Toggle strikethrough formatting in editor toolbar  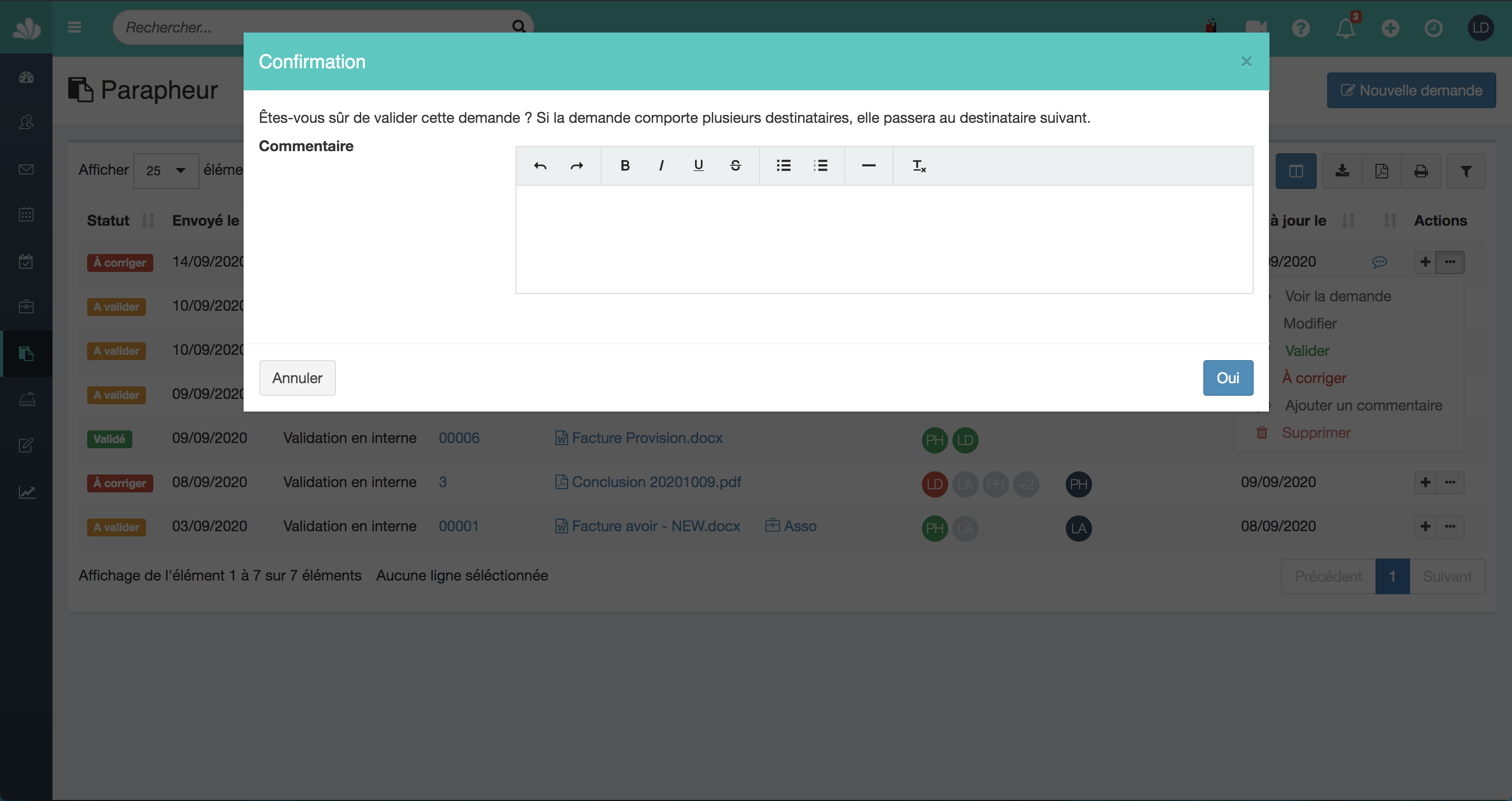(735, 166)
